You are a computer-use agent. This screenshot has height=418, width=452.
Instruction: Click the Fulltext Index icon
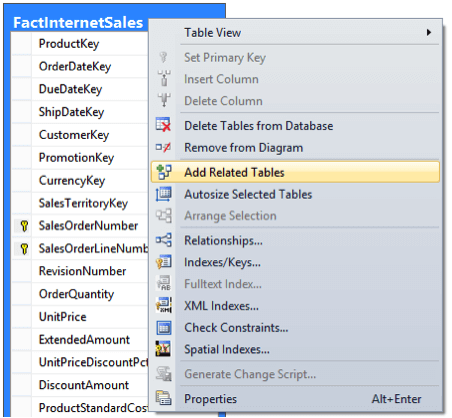point(164,284)
